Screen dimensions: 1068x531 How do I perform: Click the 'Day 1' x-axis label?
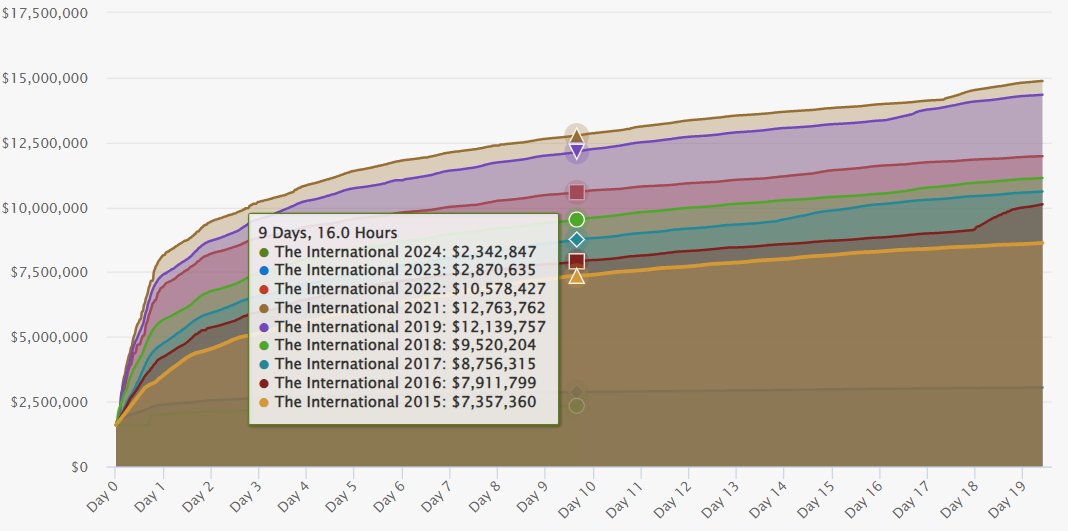(x=148, y=496)
